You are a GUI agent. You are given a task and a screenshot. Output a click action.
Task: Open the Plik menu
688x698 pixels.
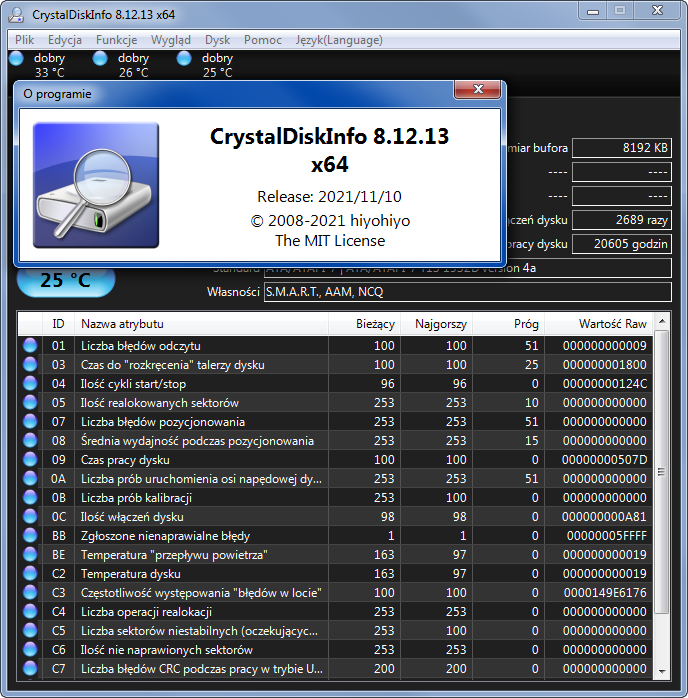(24, 40)
